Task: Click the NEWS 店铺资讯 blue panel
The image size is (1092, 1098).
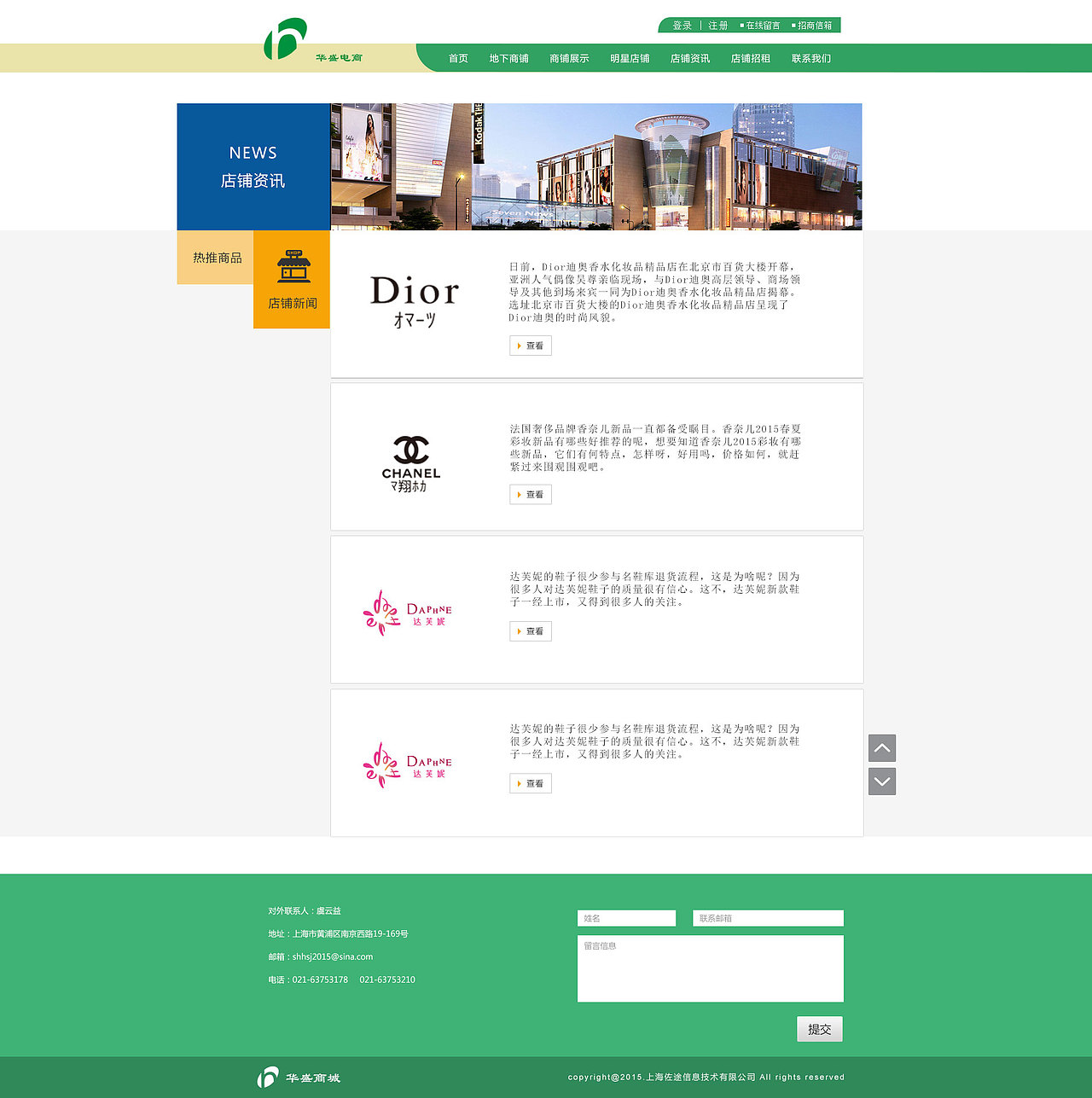Action: coord(253,166)
